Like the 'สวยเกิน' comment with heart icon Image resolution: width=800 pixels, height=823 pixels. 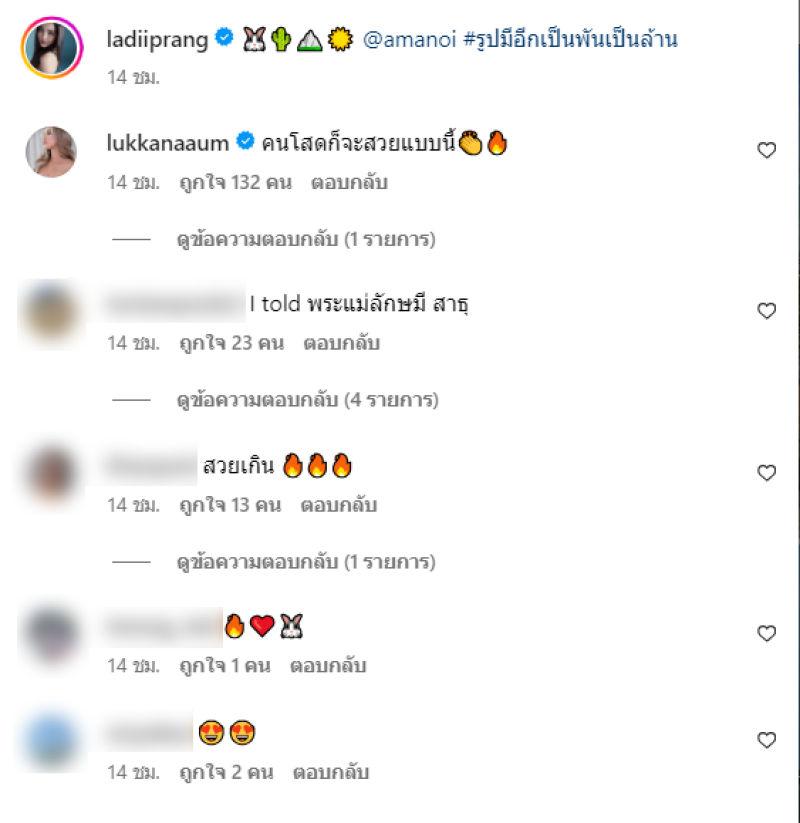click(x=766, y=473)
